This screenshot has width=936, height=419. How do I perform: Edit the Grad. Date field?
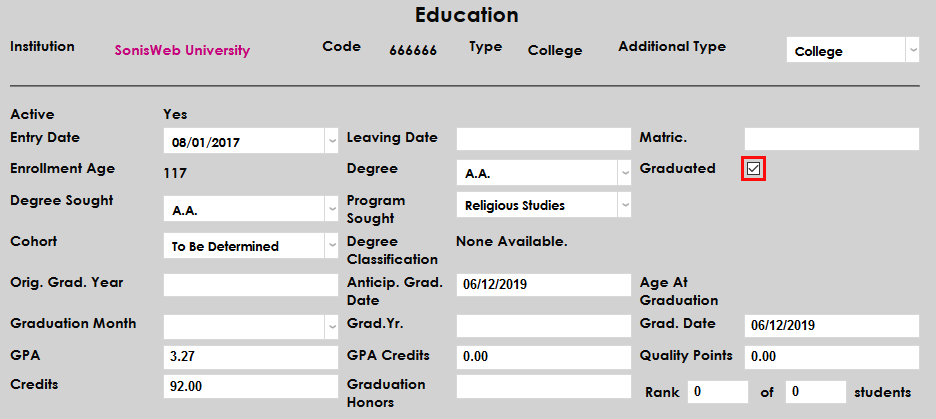pos(830,326)
